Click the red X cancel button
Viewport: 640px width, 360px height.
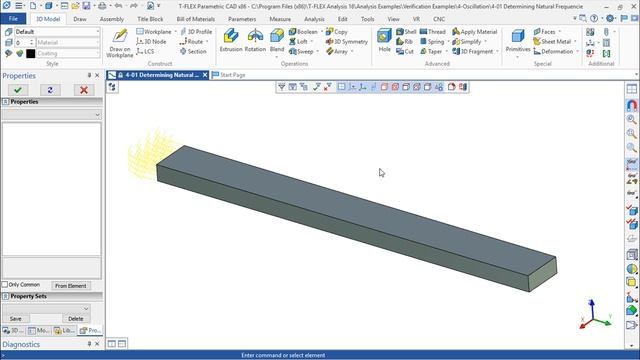[x=84, y=90]
